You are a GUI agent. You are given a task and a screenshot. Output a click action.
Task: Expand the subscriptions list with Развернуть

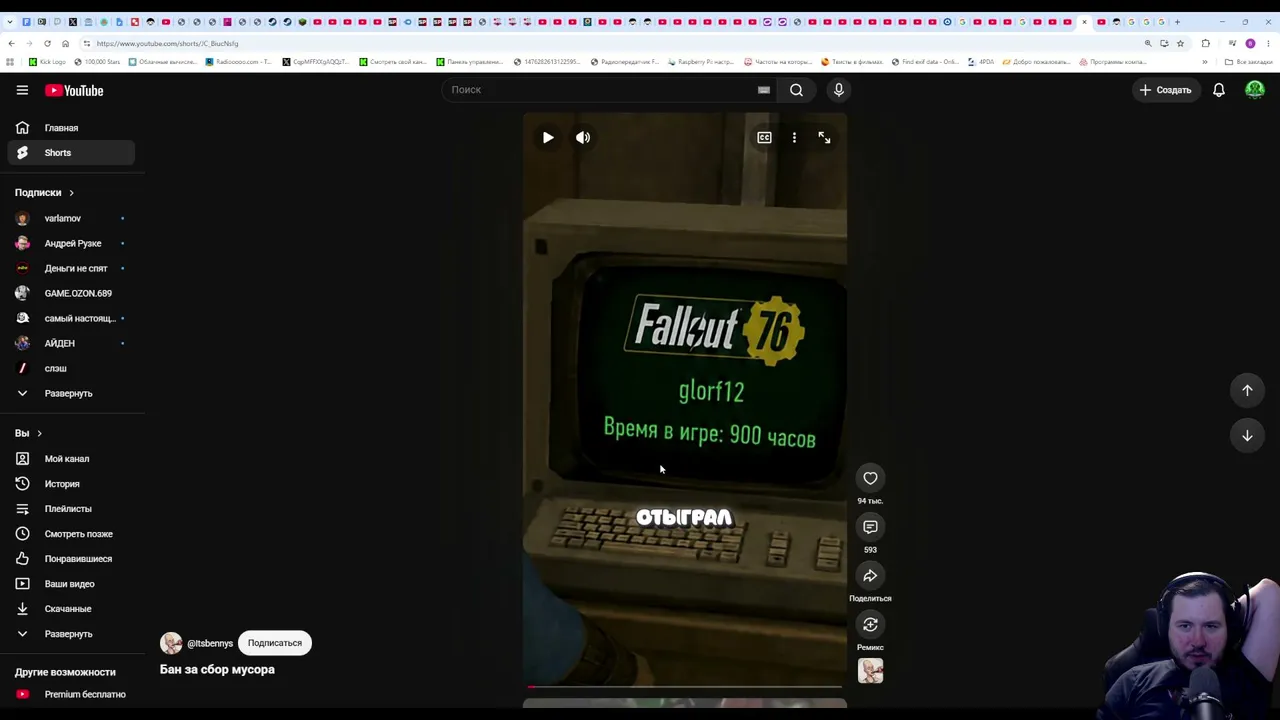tap(70, 393)
